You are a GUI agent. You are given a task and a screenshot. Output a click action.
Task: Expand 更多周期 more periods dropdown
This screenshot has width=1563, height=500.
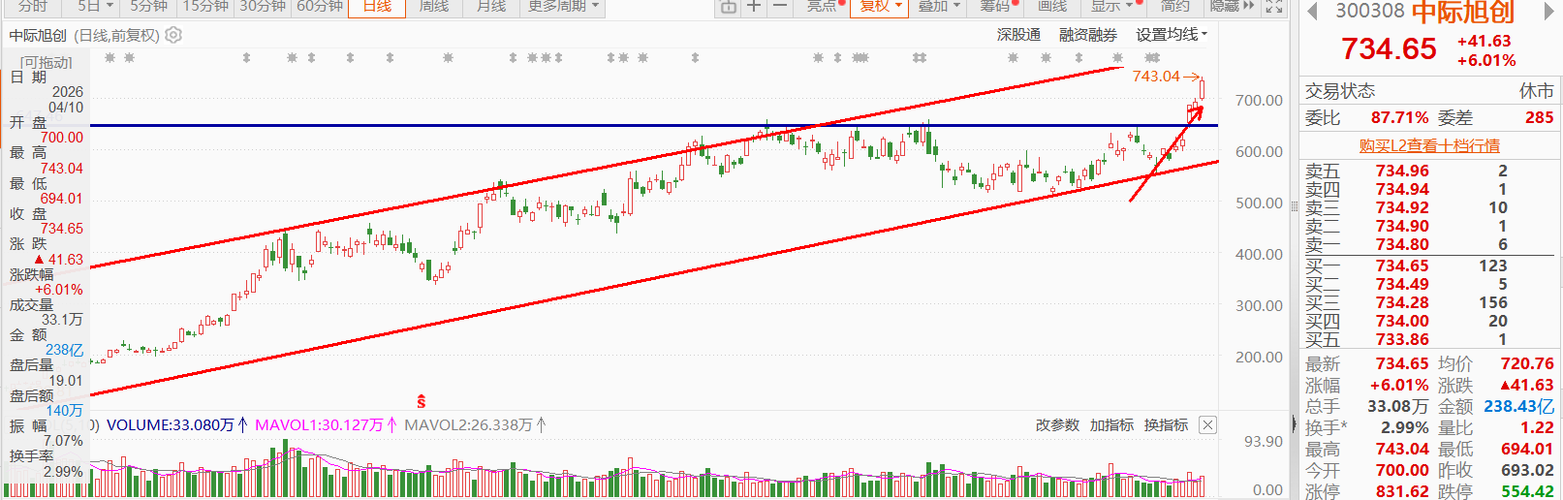(x=564, y=6)
